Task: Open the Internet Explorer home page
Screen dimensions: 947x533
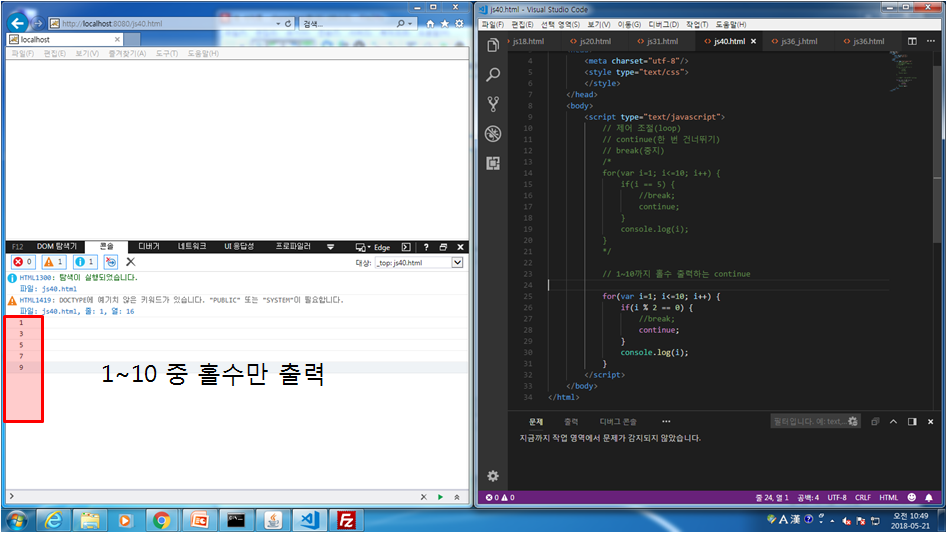Action: point(430,24)
